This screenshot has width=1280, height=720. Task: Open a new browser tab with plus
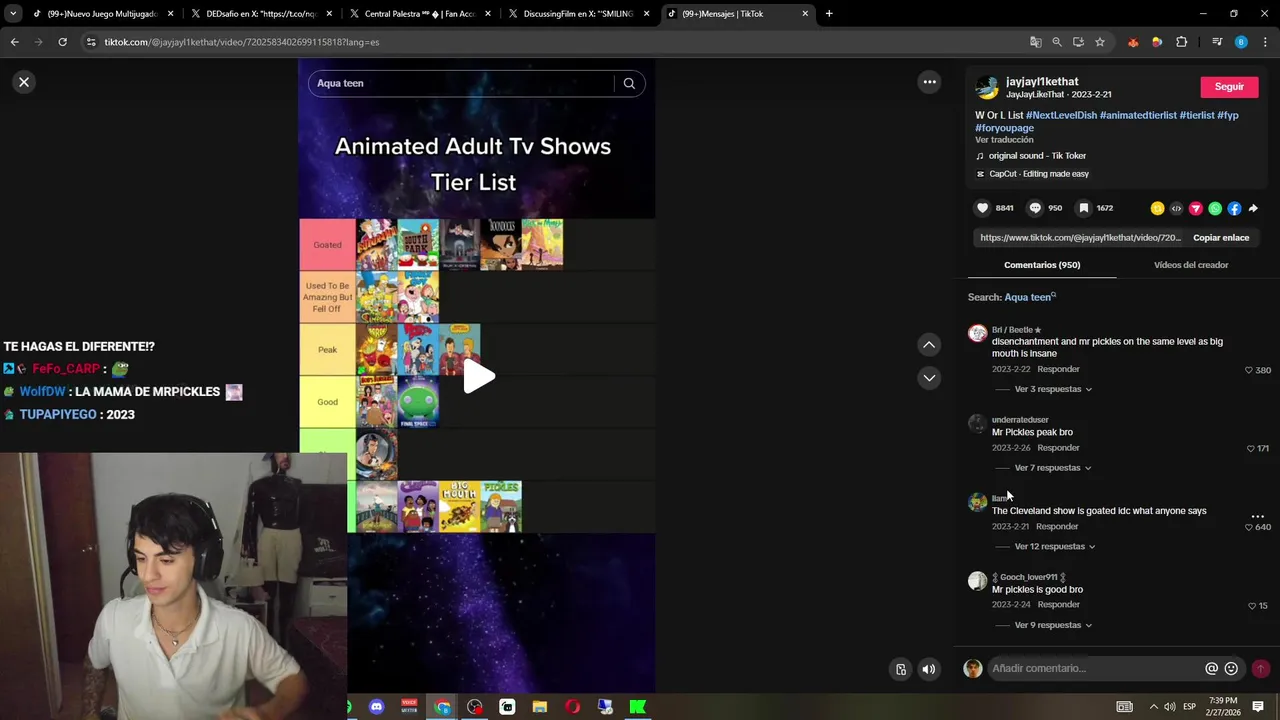[x=829, y=14]
